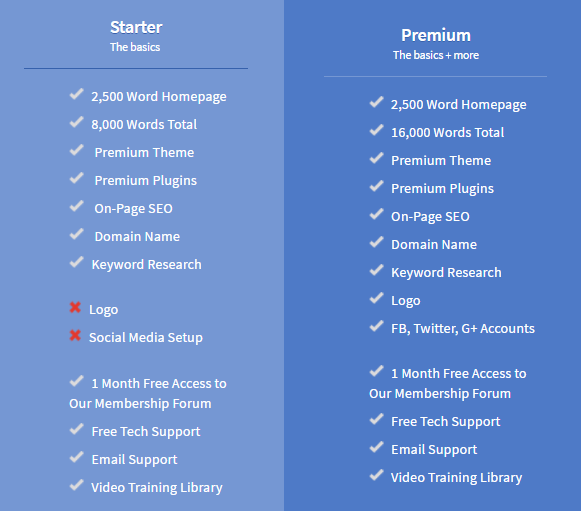The image size is (581, 511).
Task: Click Domain Name in Starter column
Action: pyautogui.click(x=137, y=236)
